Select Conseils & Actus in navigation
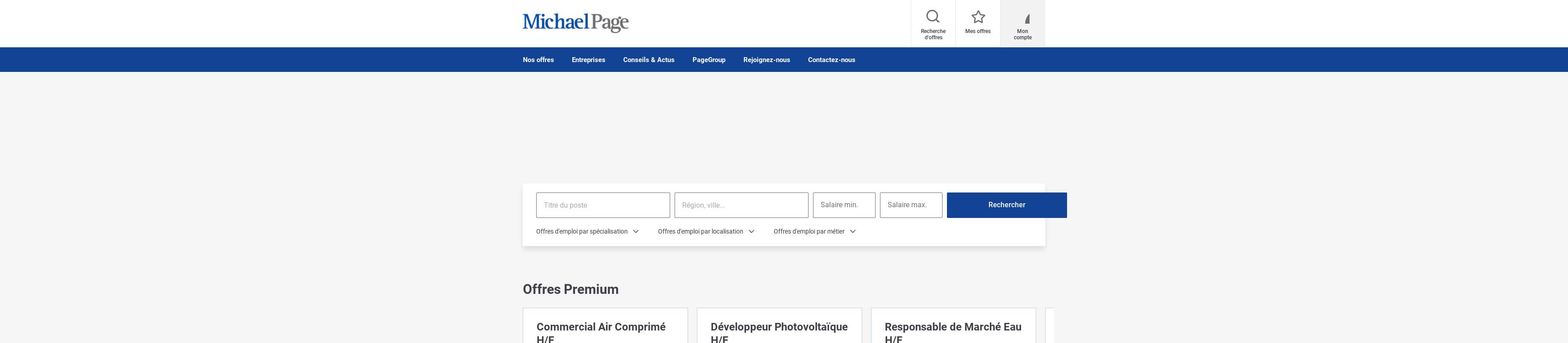This screenshot has height=343, width=1568. [648, 60]
